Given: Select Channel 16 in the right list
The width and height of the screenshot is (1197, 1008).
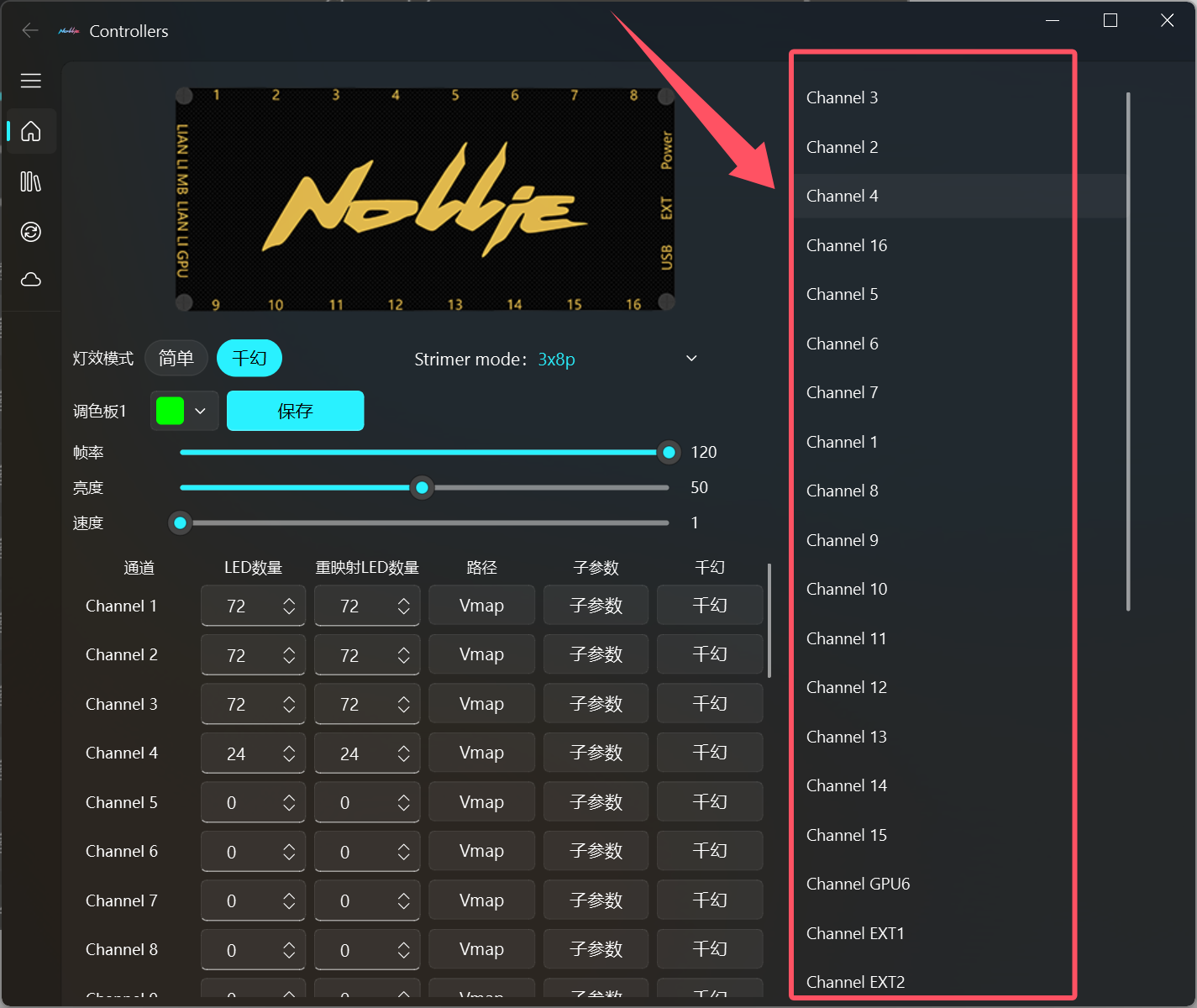Looking at the screenshot, I should 959,245.
